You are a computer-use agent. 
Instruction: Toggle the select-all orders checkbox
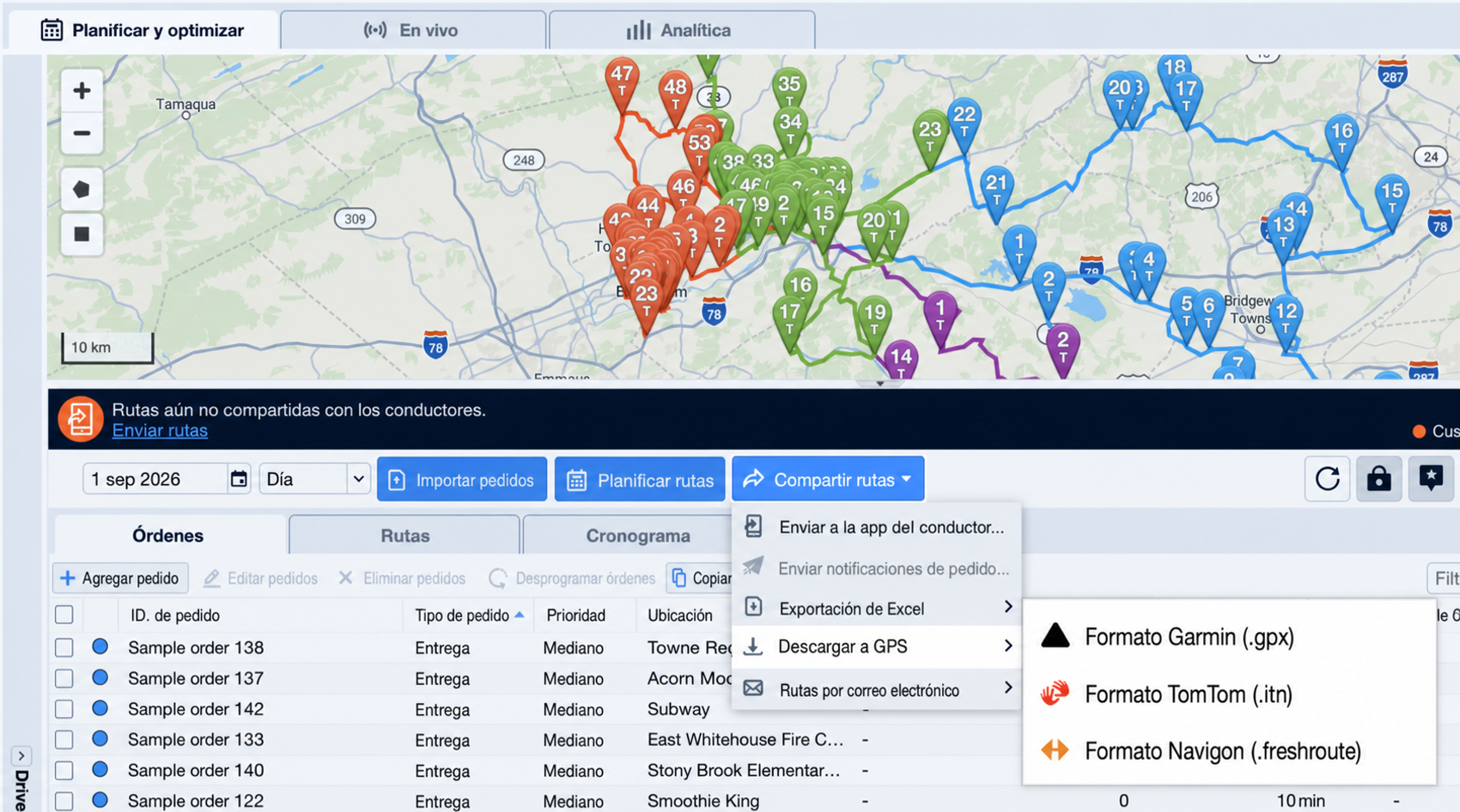coord(64,615)
